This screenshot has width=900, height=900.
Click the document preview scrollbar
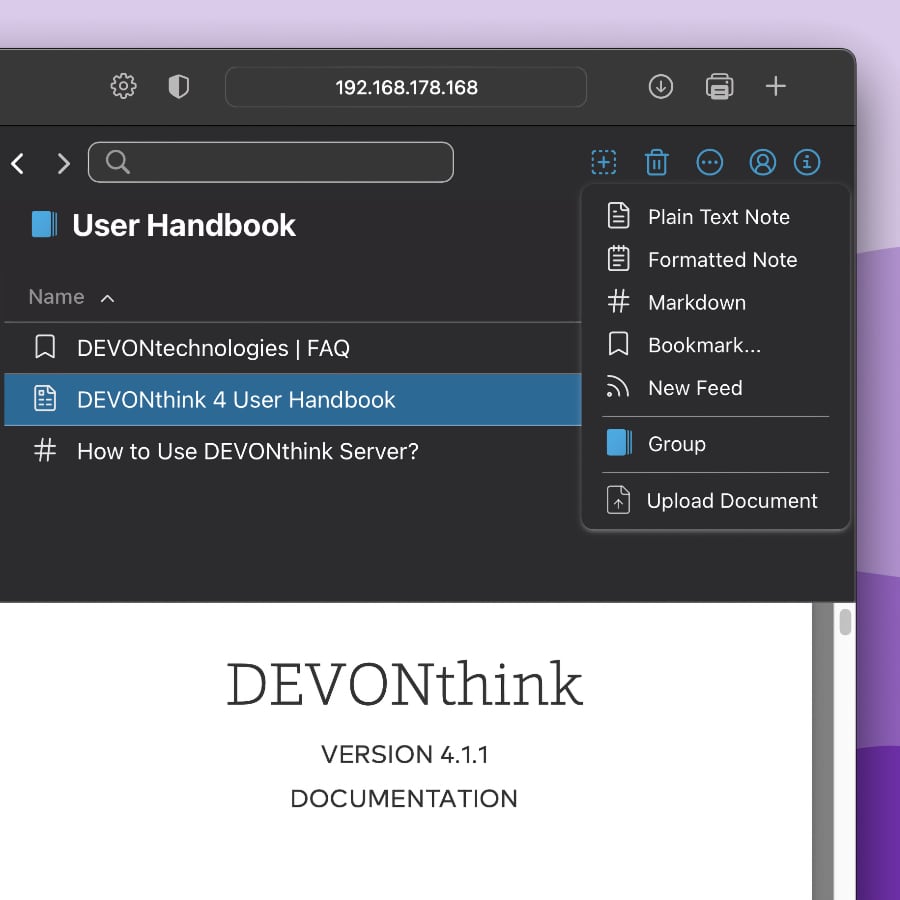tap(845, 622)
